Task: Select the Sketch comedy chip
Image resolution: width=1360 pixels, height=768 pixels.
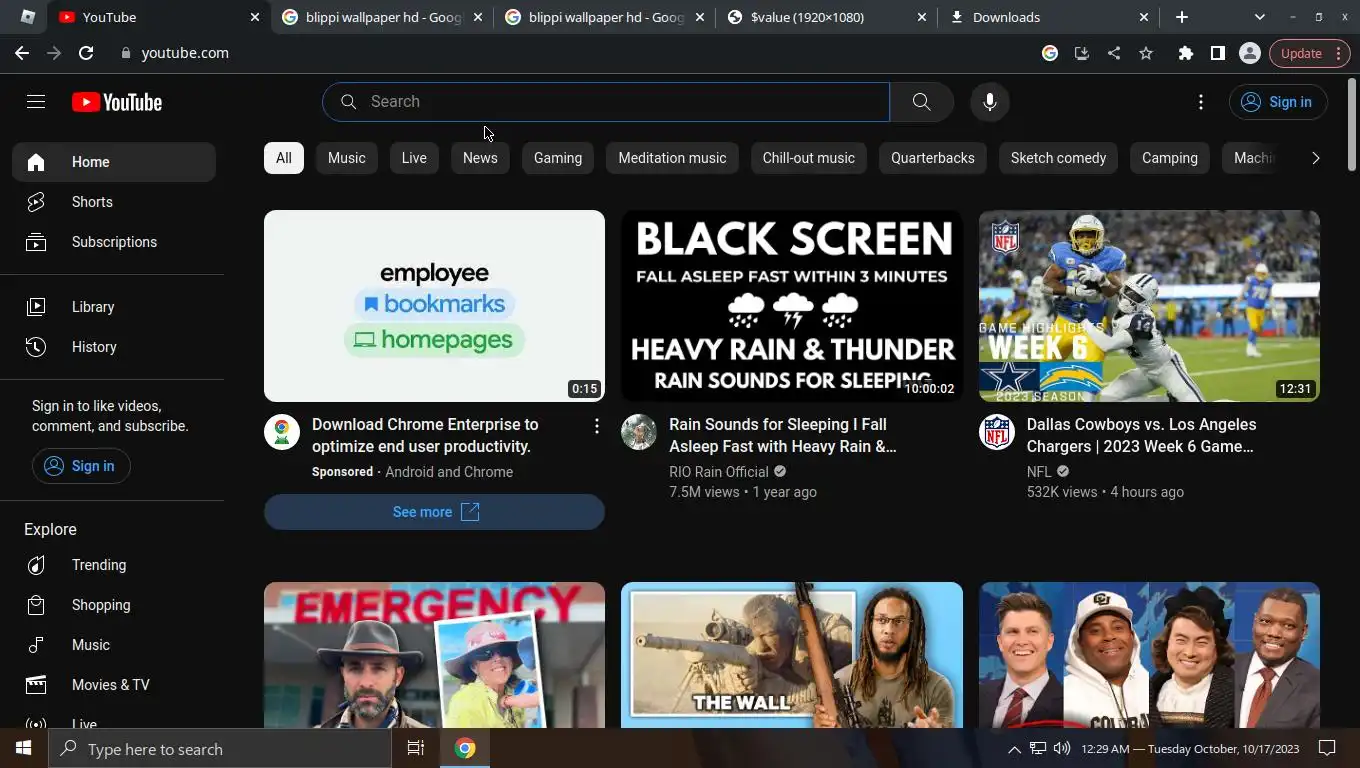Action: [1058, 158]
